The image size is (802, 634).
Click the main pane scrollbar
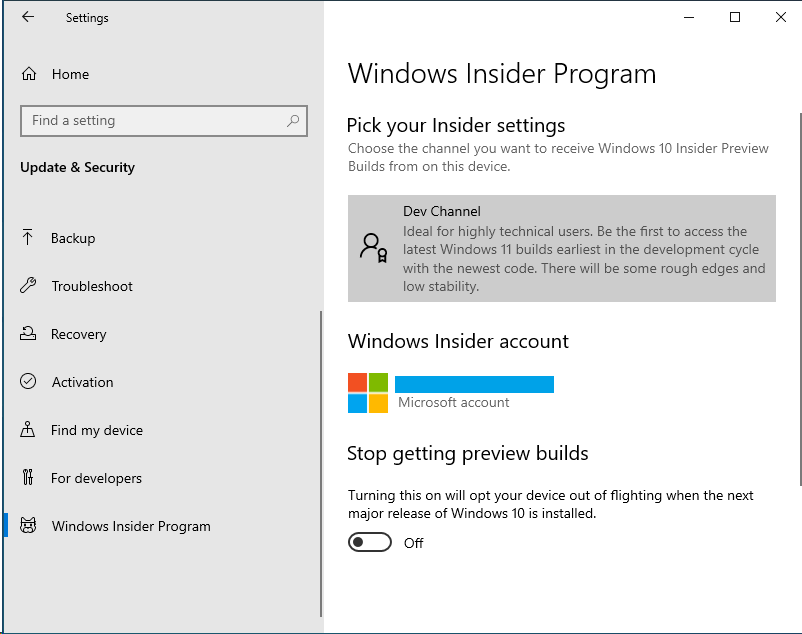(799, 299)
